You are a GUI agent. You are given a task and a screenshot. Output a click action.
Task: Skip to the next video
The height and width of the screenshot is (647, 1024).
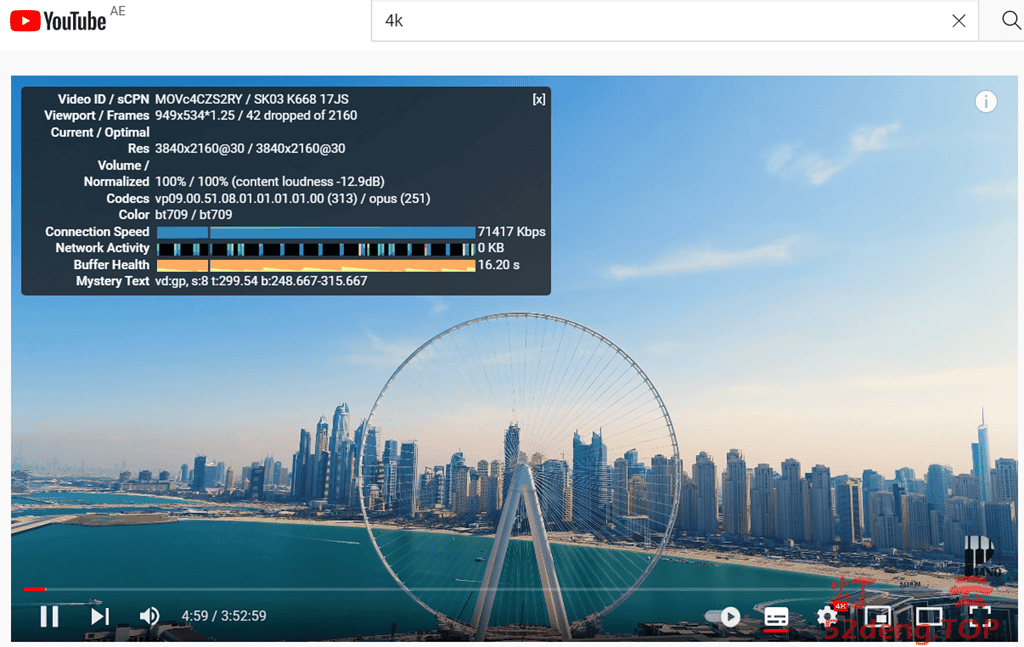pyautogui.click(x=99, y=616)
